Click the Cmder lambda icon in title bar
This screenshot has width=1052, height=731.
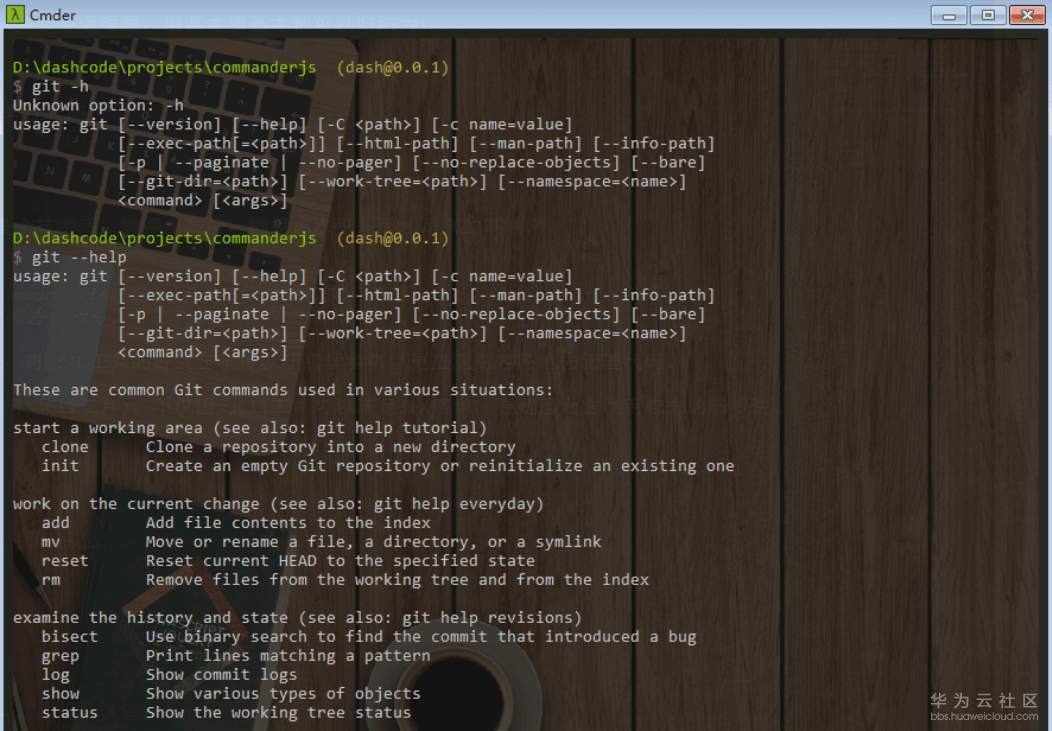(15, 14)
